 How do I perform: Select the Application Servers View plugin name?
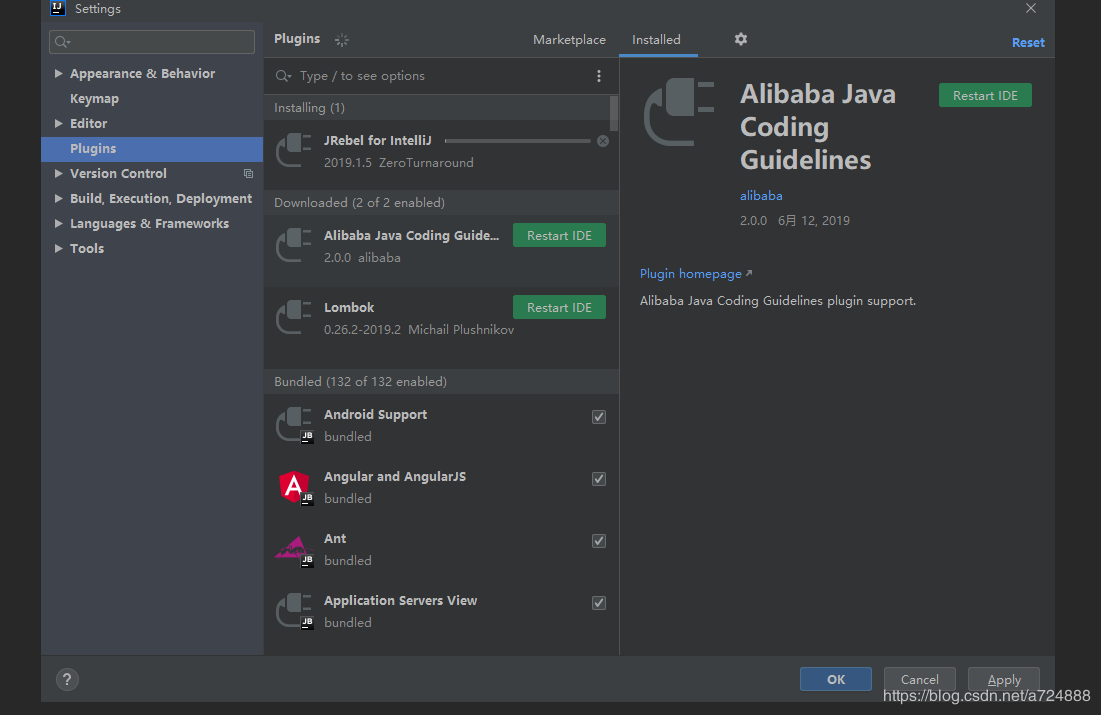pyautogui.click(x=400, y=601)
